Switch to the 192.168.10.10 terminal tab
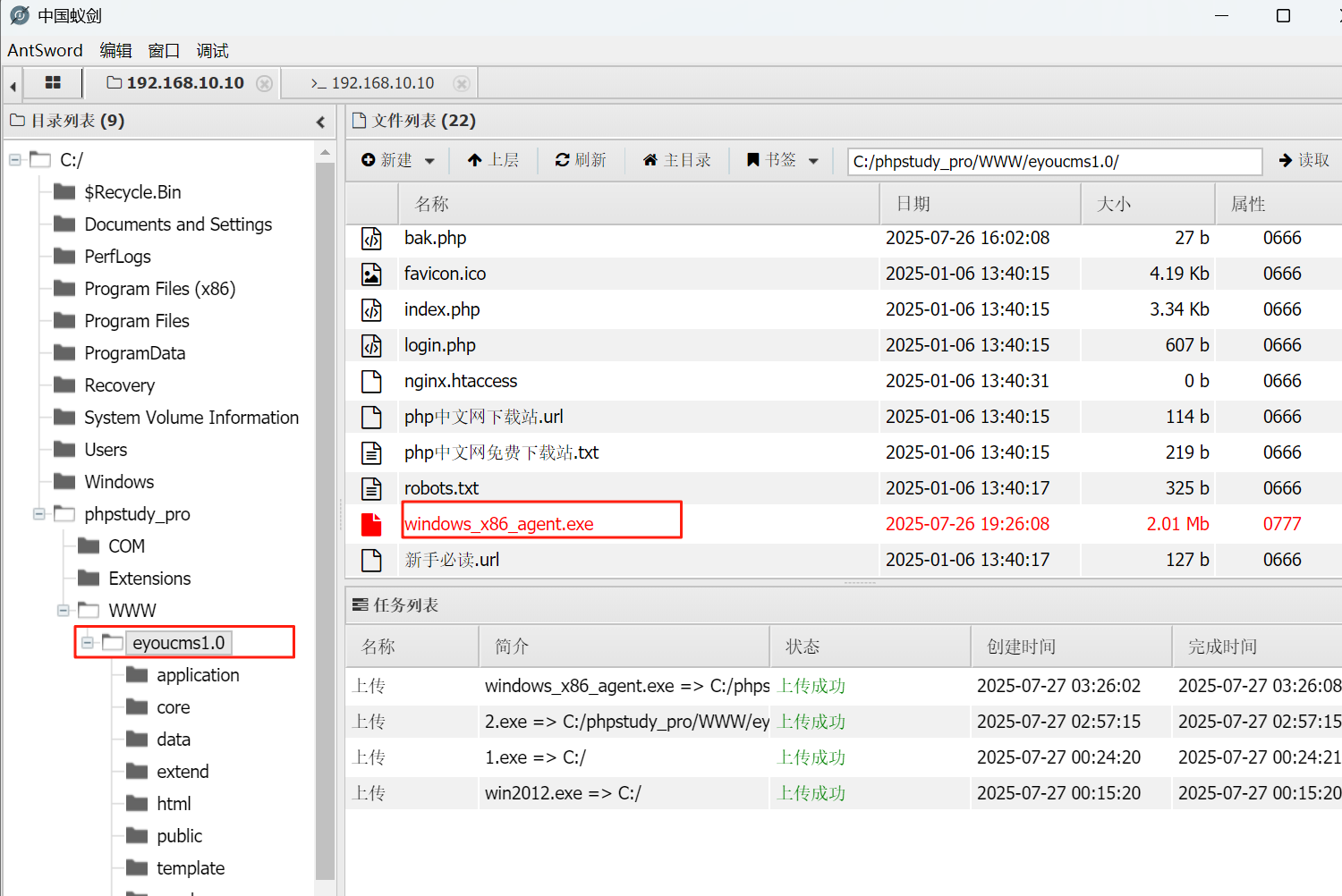Image resolution: width=1342 pixels, height=896 pixels. coord(372,83)
